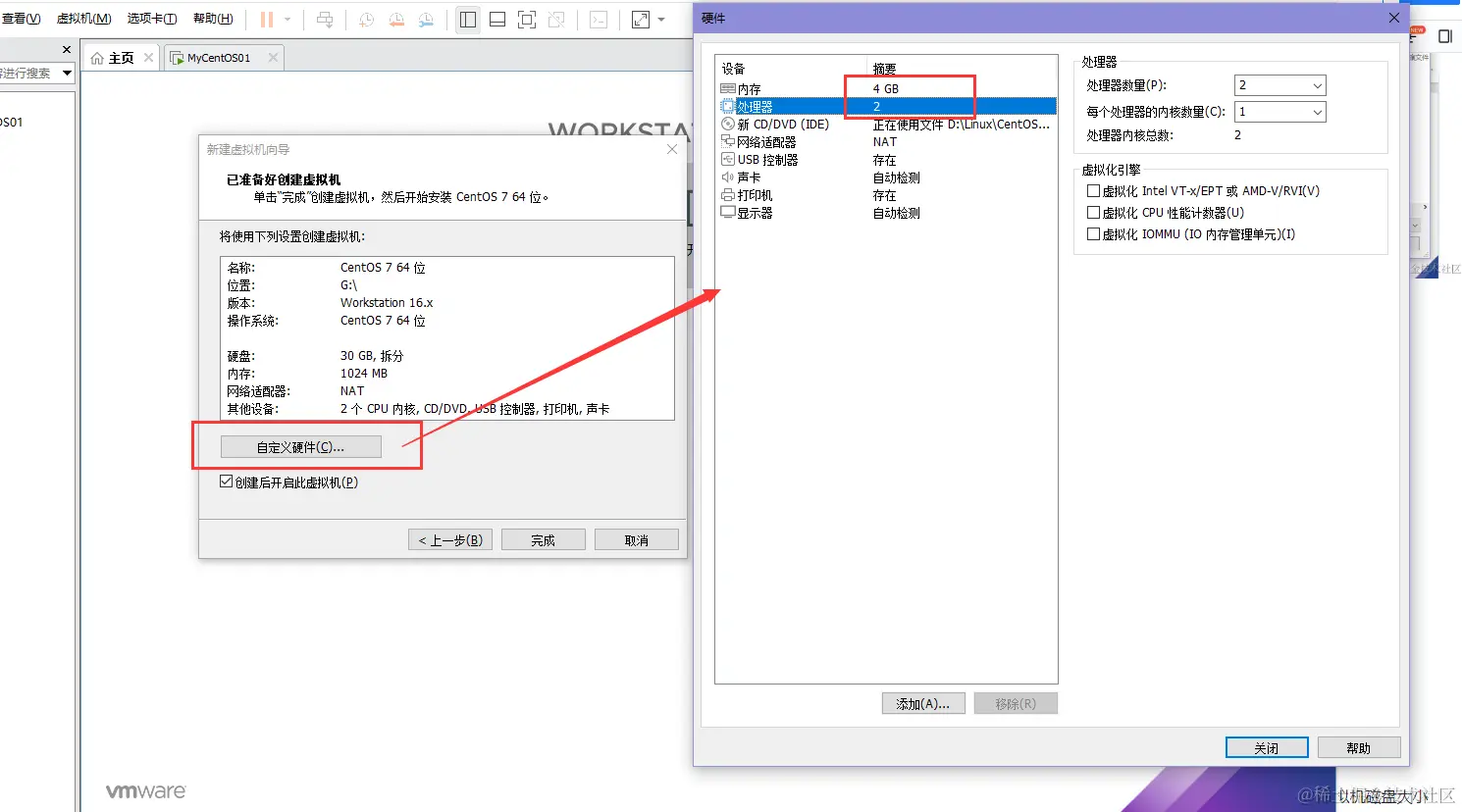Select the USB 控制器 device row
Image resolution: width=1462 pixels, height=812 pixels.
887,160
